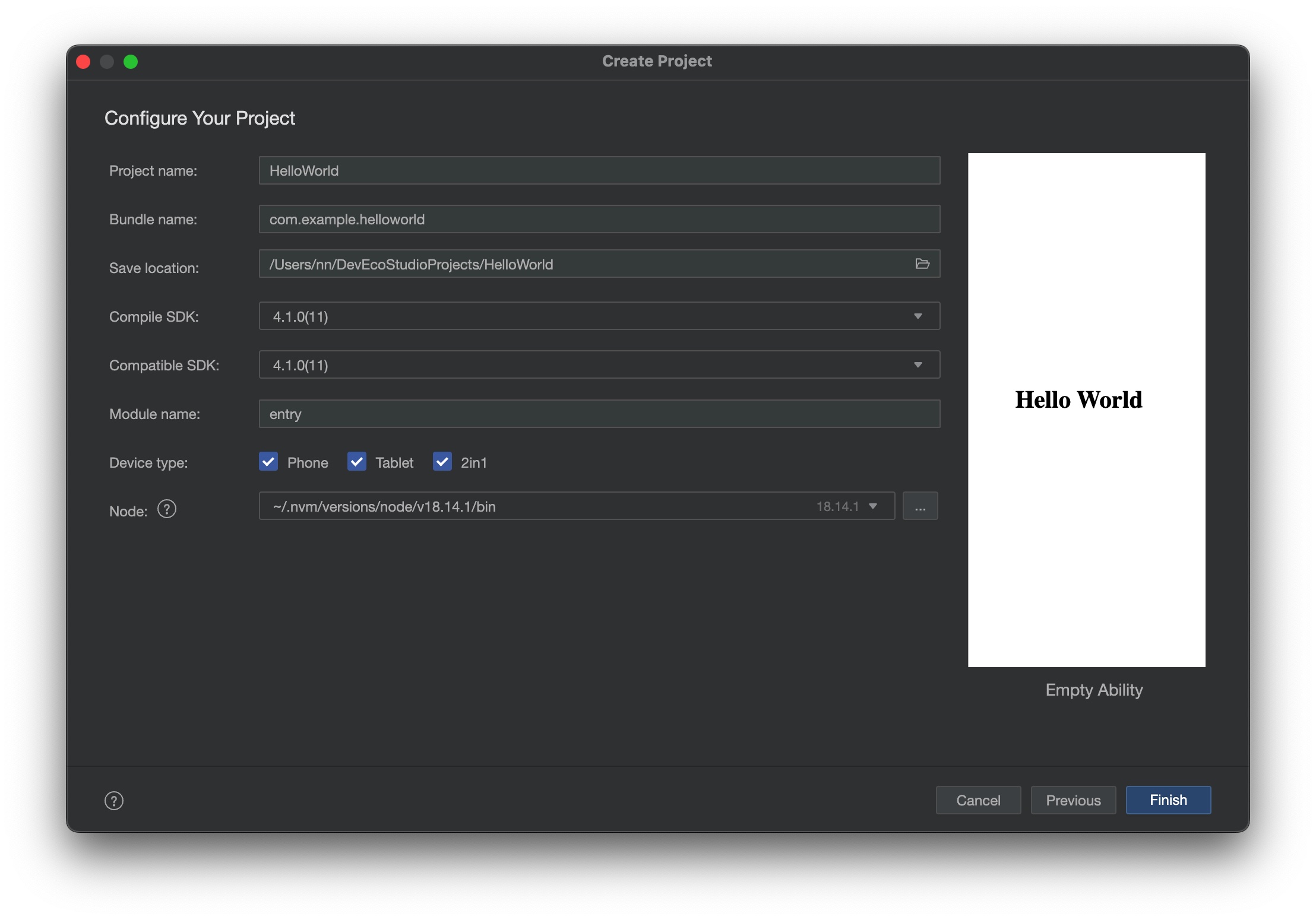Select the Project name input field
The width and height of the screenshot is (1316, 920).
(598, 170)
